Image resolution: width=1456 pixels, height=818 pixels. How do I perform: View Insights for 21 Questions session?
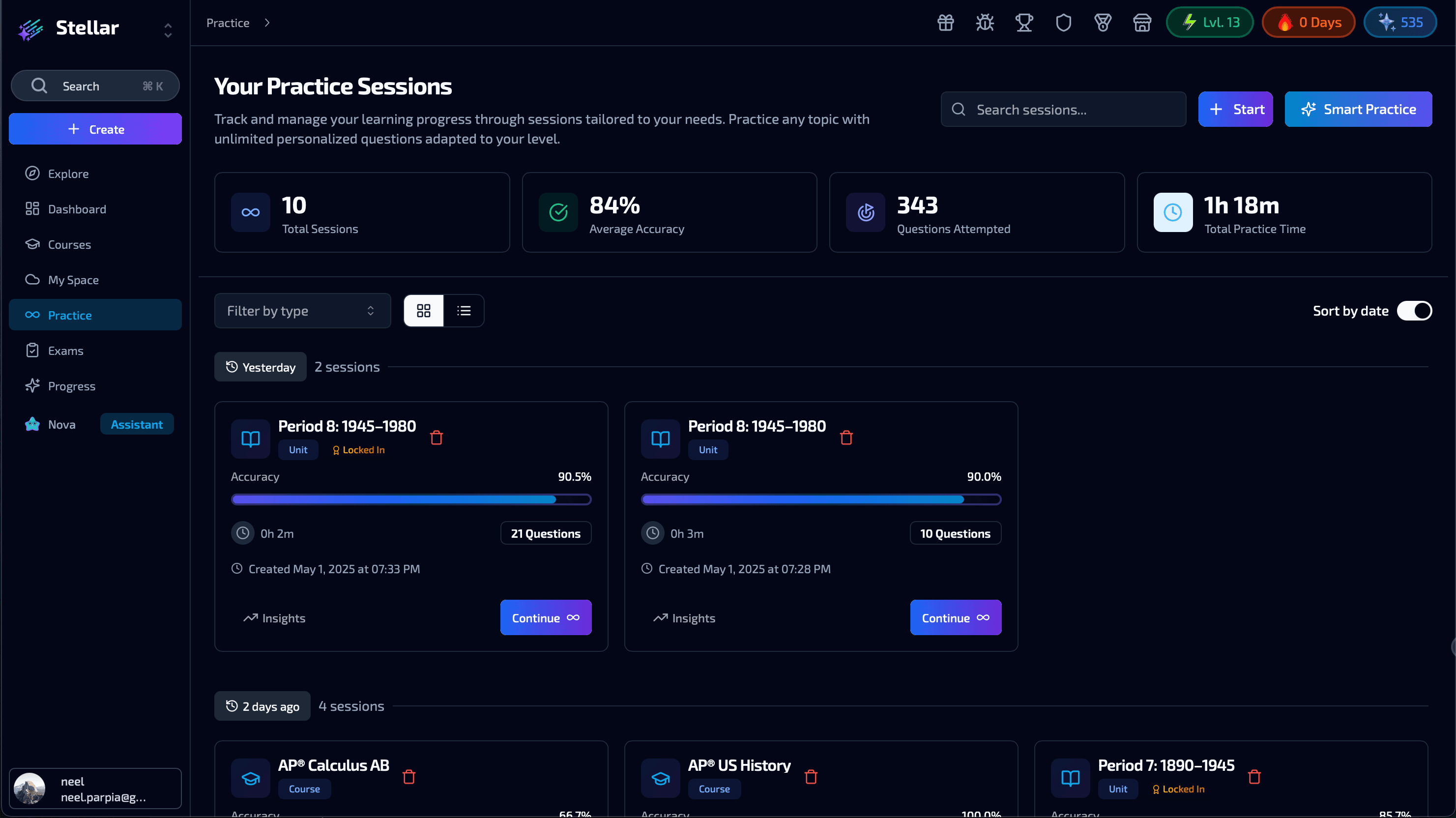[x=274, y=618]
